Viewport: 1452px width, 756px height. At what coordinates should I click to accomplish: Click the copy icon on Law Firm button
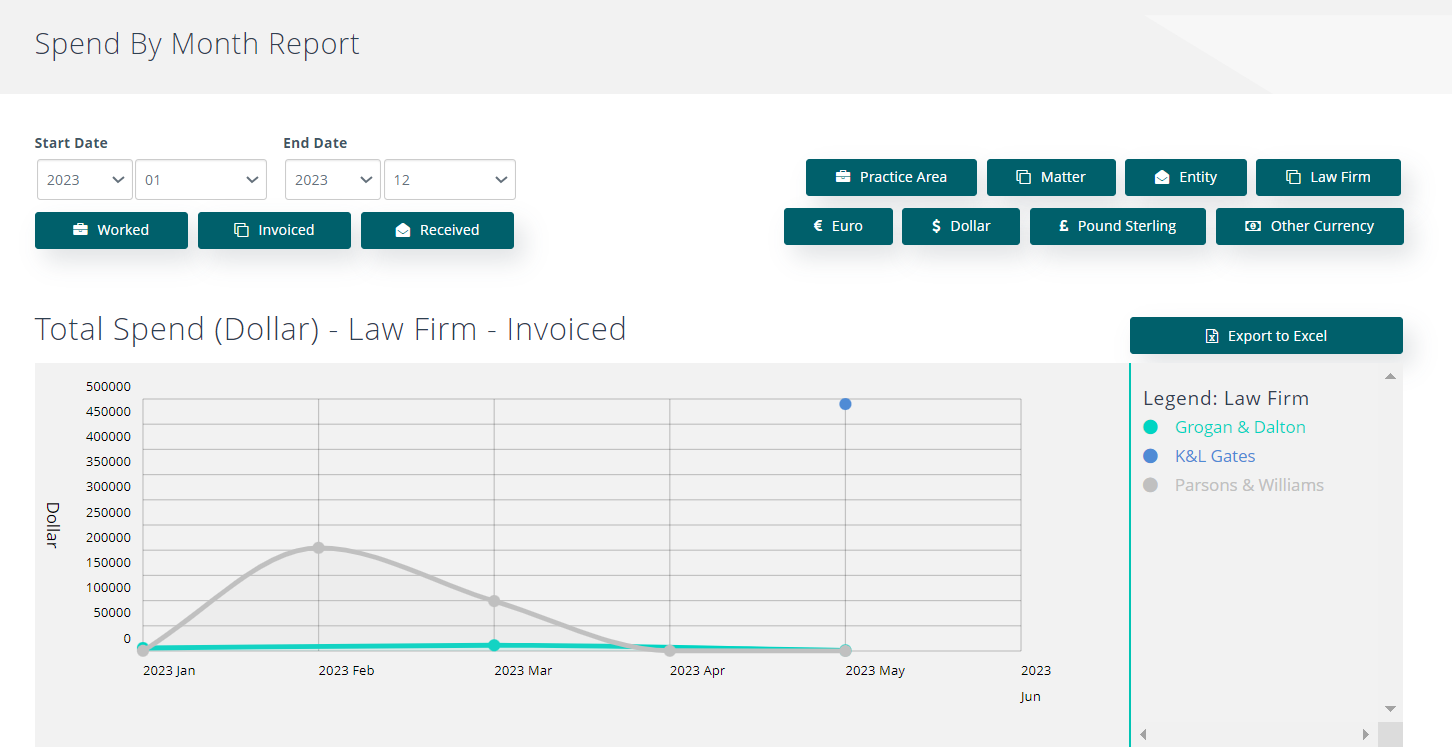point(1293,177)
